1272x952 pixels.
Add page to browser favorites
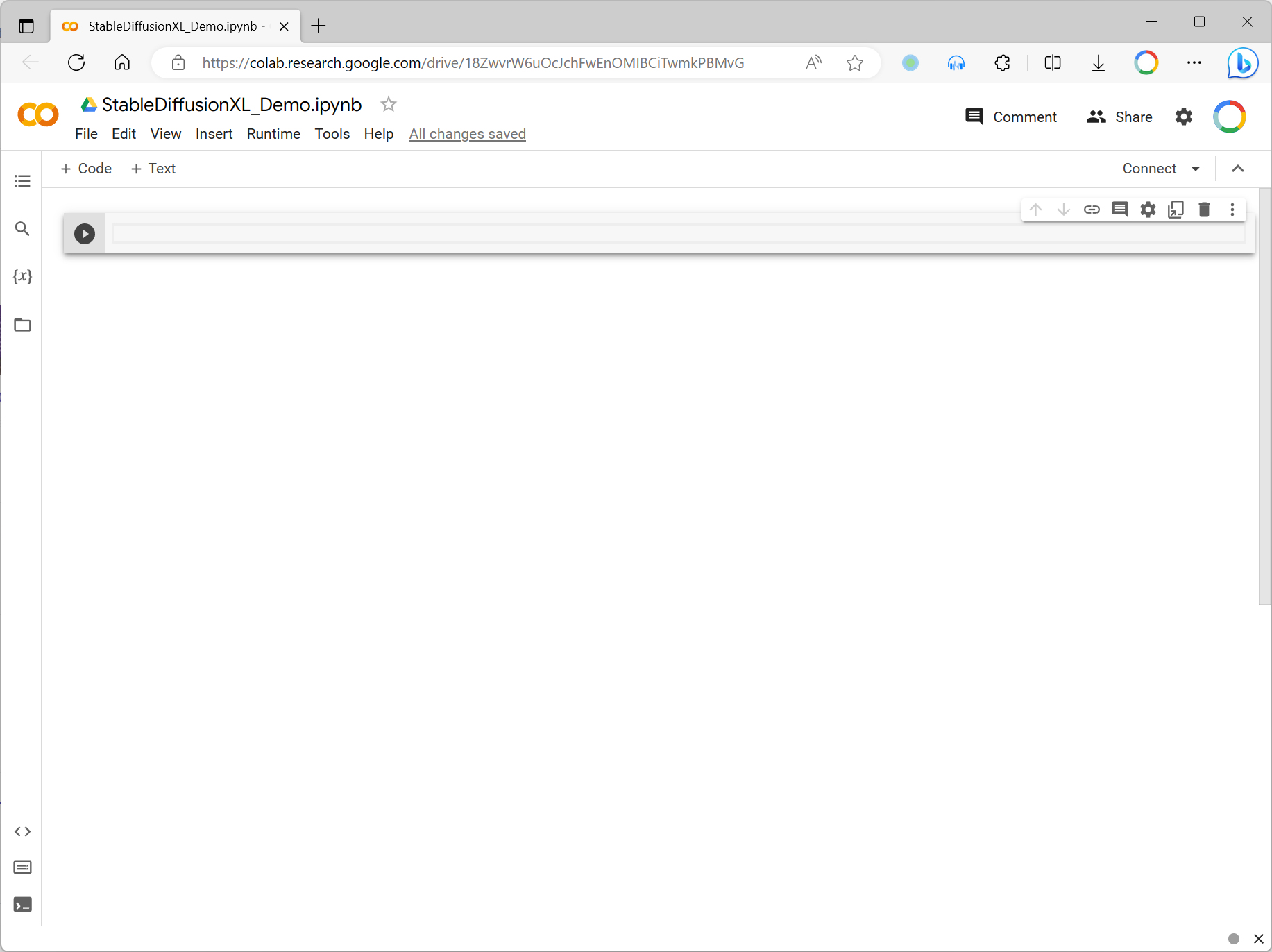[x=855, y=63]
